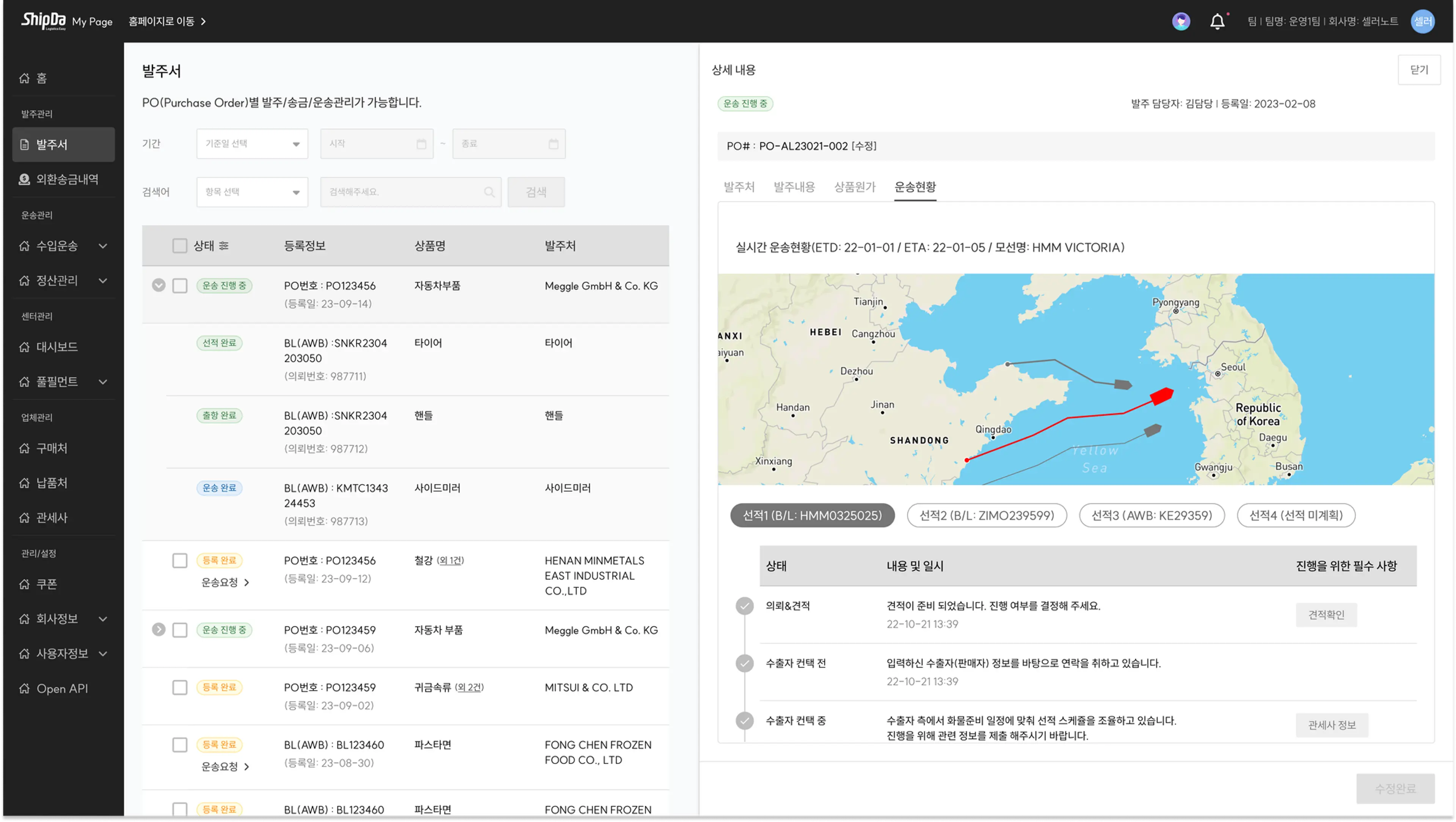Click the magnifier icon in search box
This screenshot has height=822, width=1456.
(489, 192)
